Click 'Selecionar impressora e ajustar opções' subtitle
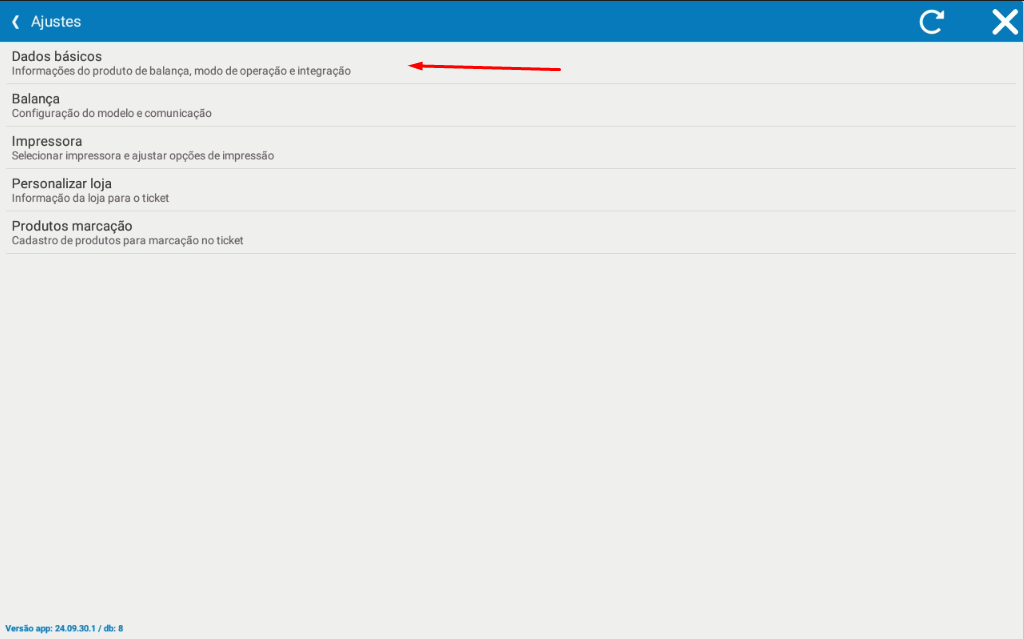 (143, 156)
